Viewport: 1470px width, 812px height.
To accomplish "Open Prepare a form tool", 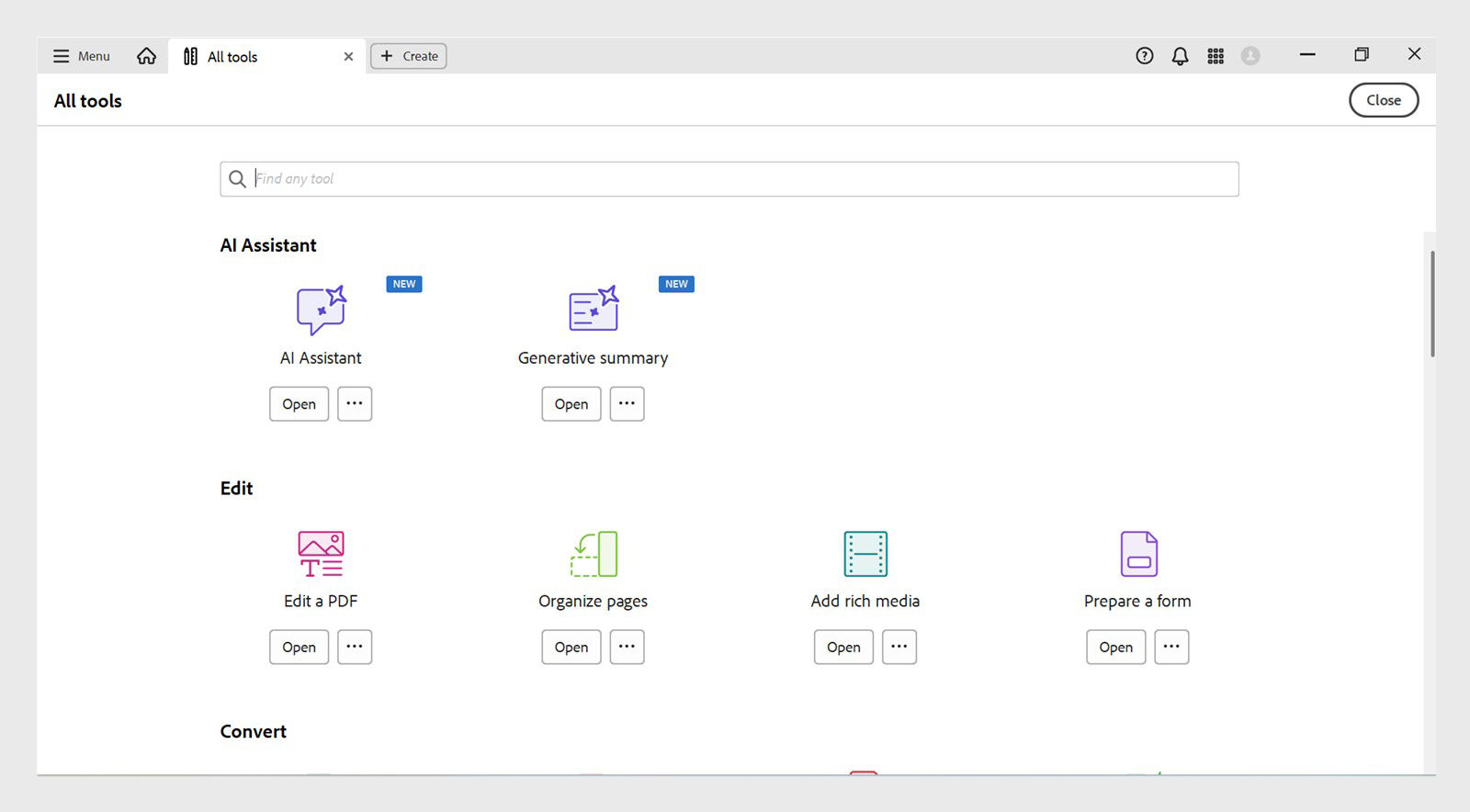I will pyautogui.click(x=1116, y=648).
